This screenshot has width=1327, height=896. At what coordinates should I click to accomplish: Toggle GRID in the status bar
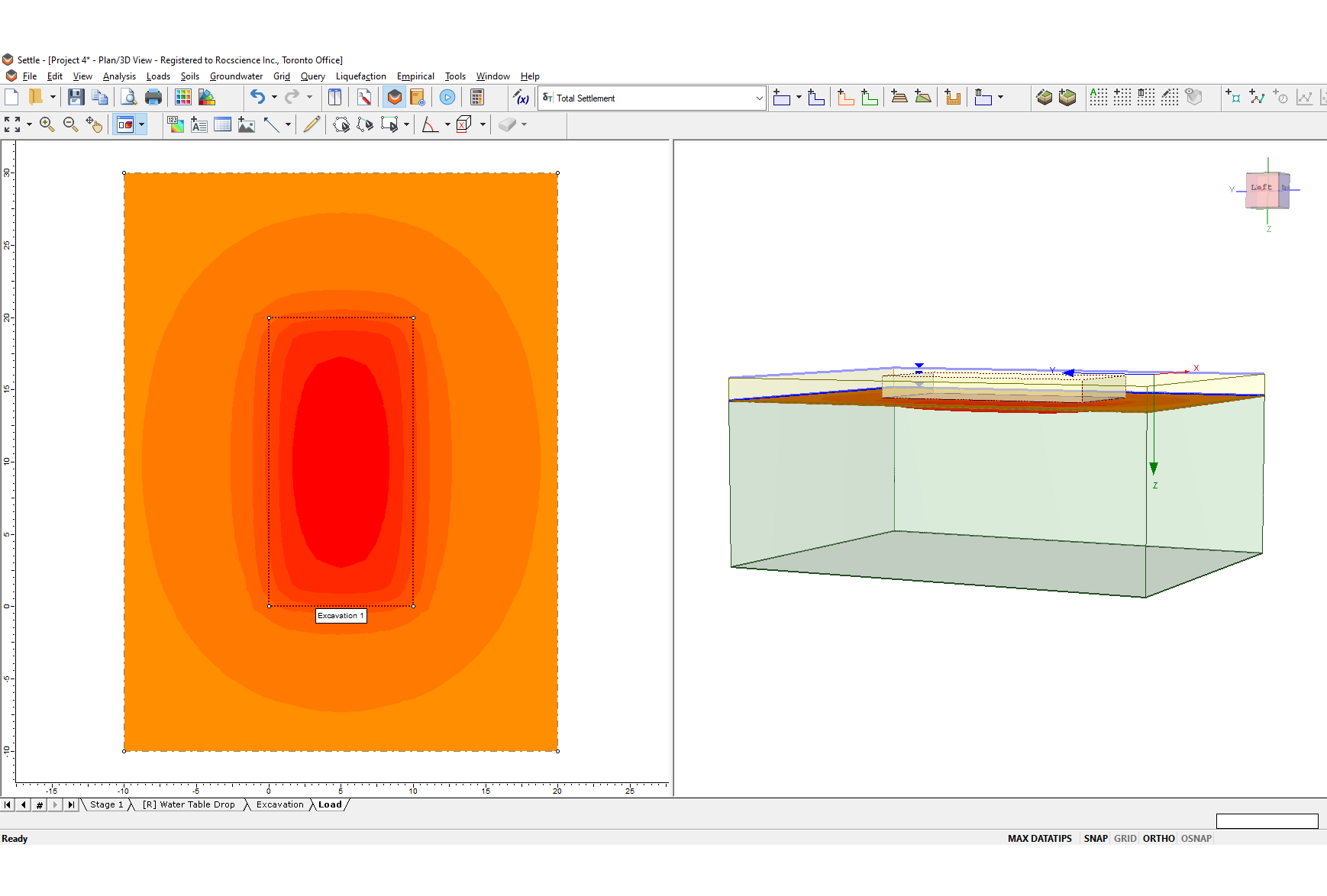click(1125, 838)
